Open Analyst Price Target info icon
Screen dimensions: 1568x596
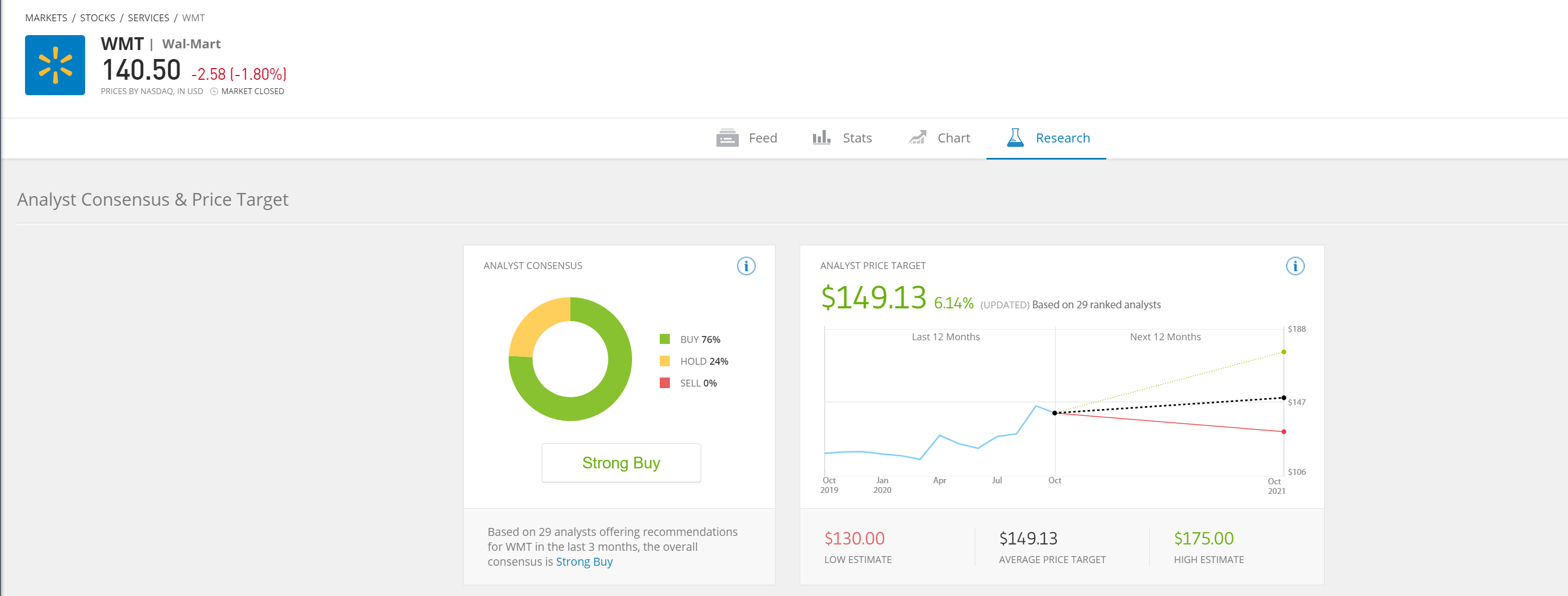tap(1295, 266)
